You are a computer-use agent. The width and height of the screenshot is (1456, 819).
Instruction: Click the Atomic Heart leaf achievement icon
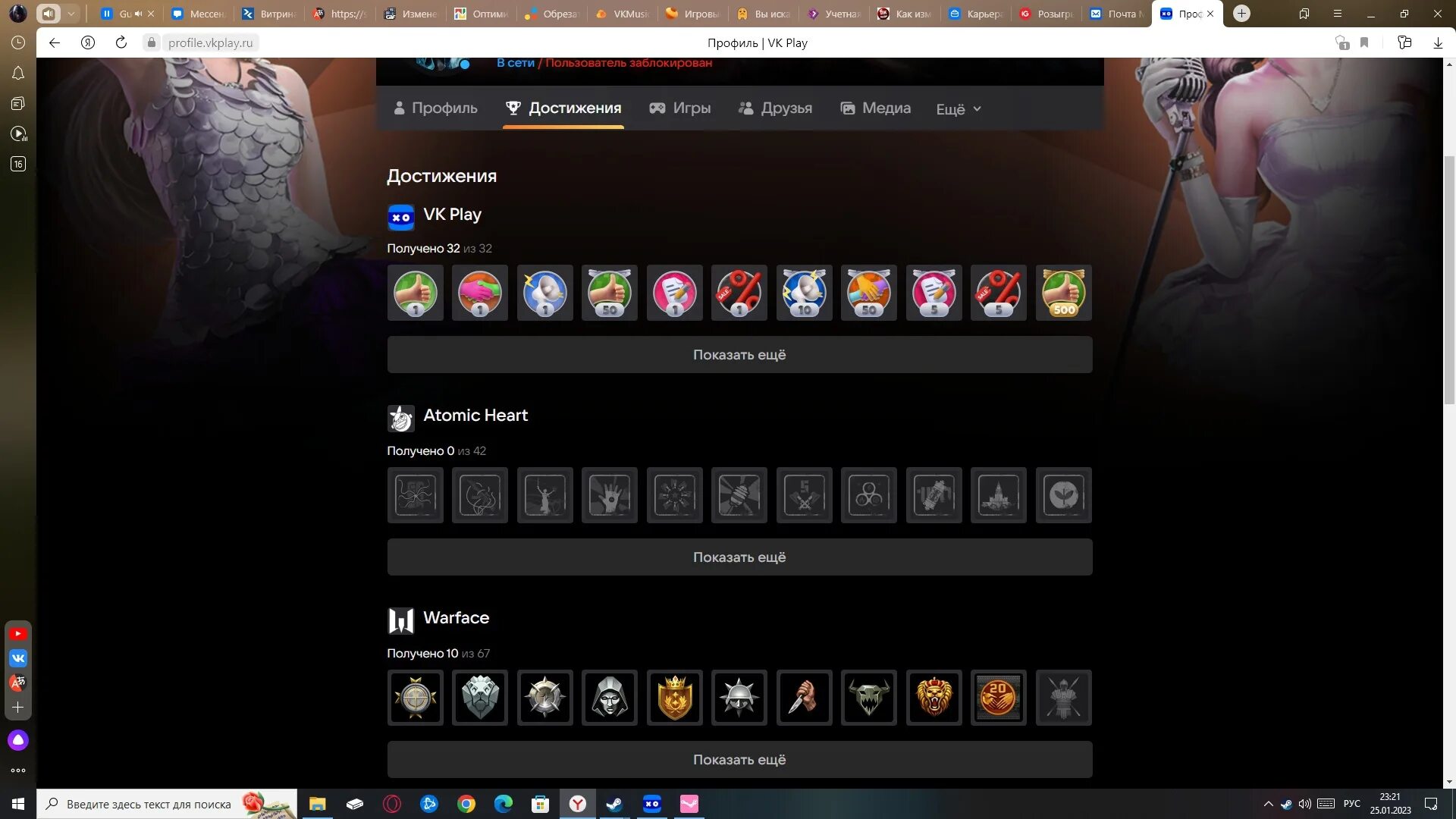coord(1063,495)
